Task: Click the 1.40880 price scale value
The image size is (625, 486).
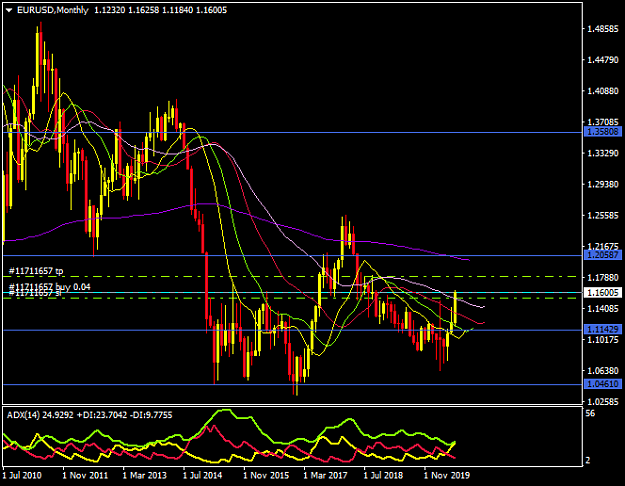Action: 603,91
